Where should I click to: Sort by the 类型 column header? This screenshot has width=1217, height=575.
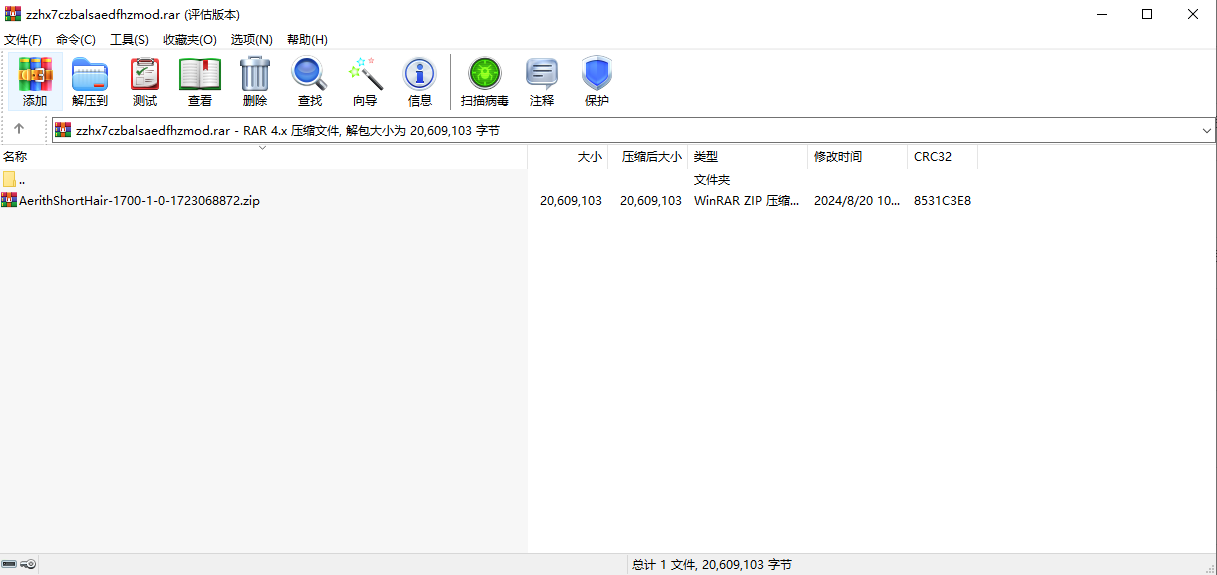(748, 157)
